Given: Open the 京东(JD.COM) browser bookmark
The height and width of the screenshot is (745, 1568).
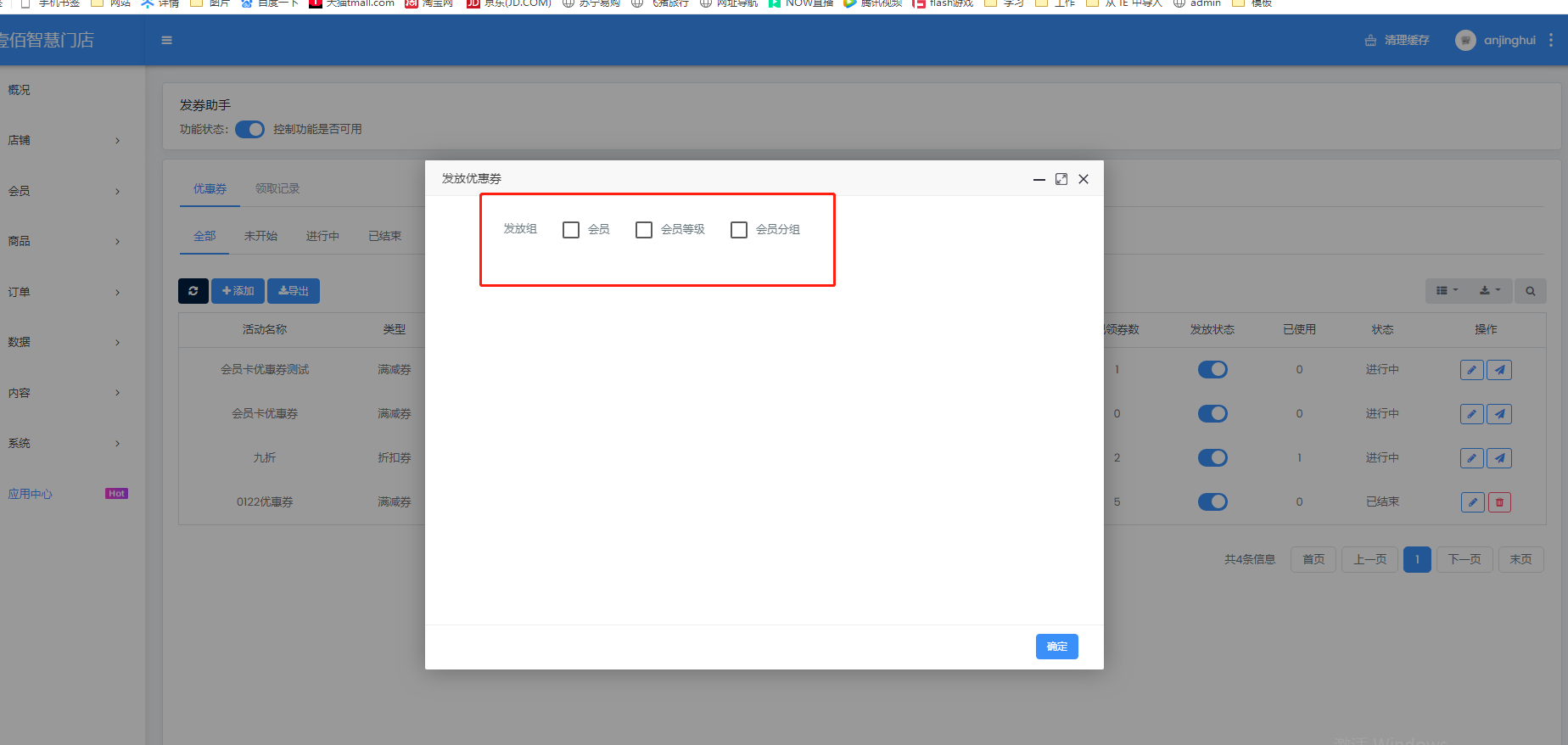Looking at the screenshot, I should click(509, 3).
